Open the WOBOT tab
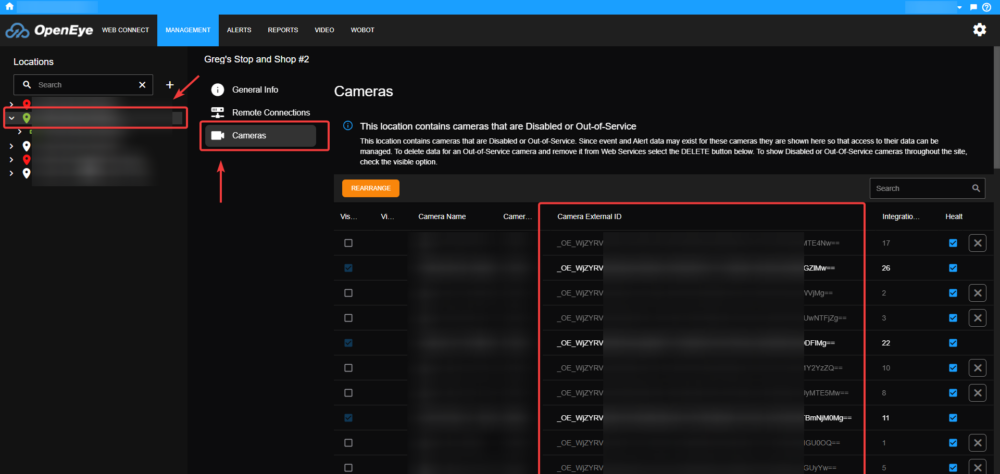The image size is (1000, 474). pyautogui.click(x=362, y=30)
